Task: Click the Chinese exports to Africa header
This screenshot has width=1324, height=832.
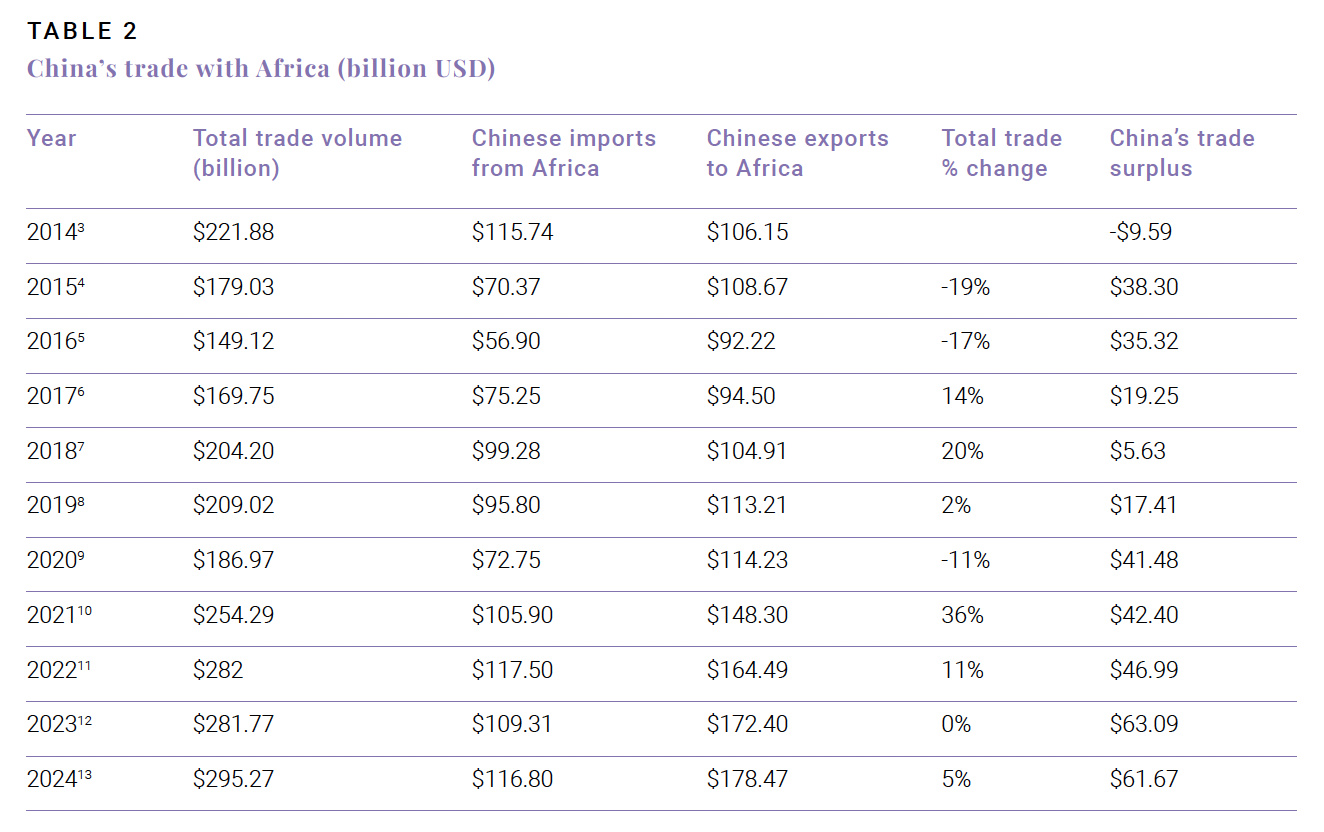Action: (797, 152)
